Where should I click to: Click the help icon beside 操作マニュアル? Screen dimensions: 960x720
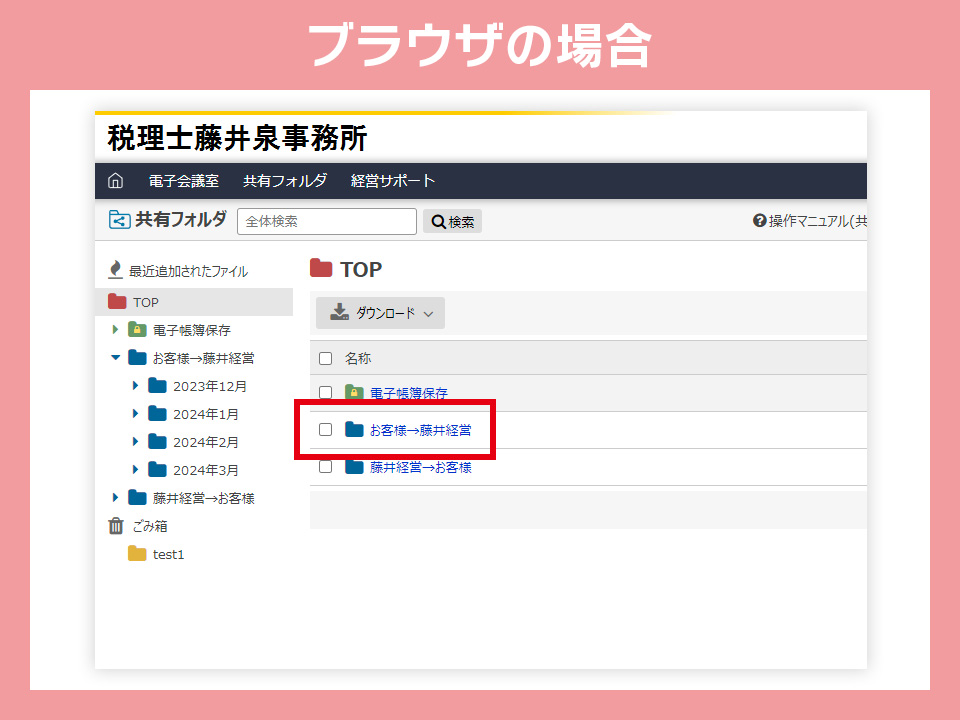point(759,221)
